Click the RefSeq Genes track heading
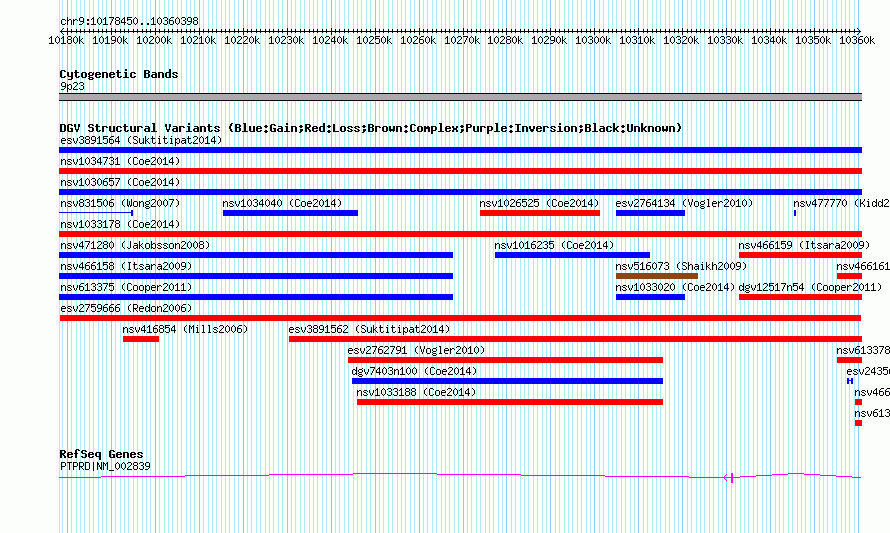The height and width of the screenshot is (533, 890). pyautogui.click(x=101, y=454)
